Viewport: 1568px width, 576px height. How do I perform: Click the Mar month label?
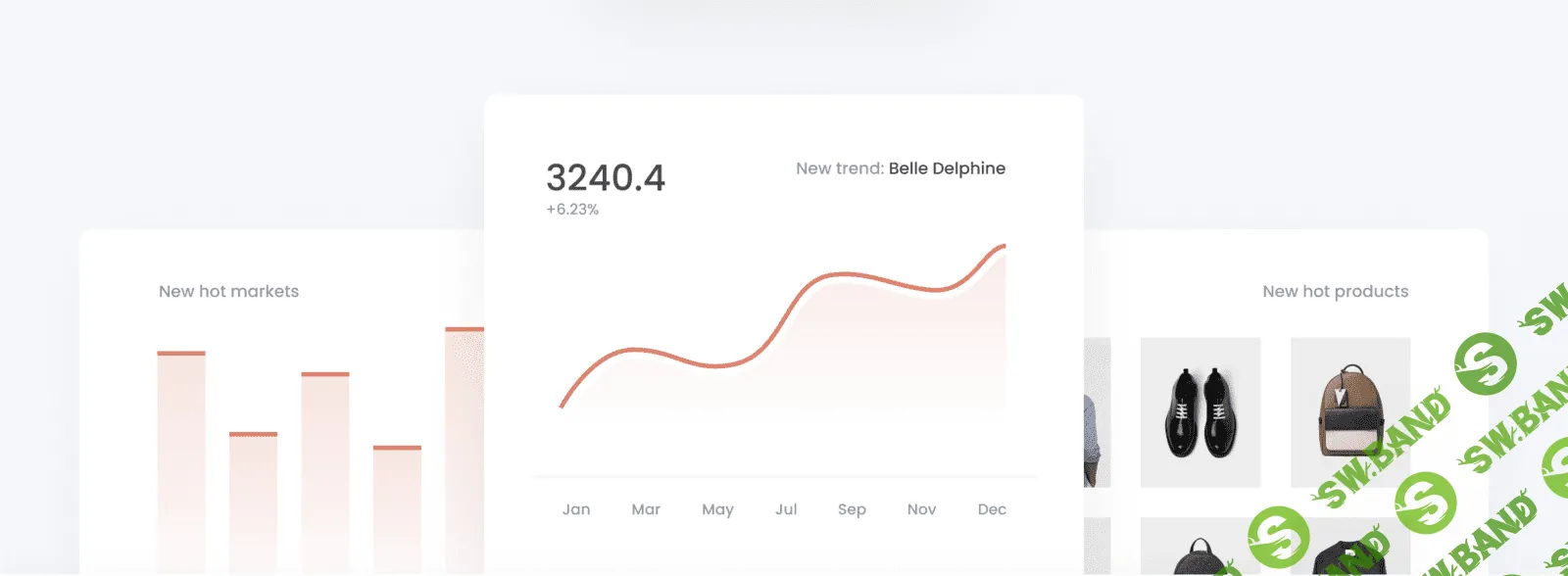(646, 509)
